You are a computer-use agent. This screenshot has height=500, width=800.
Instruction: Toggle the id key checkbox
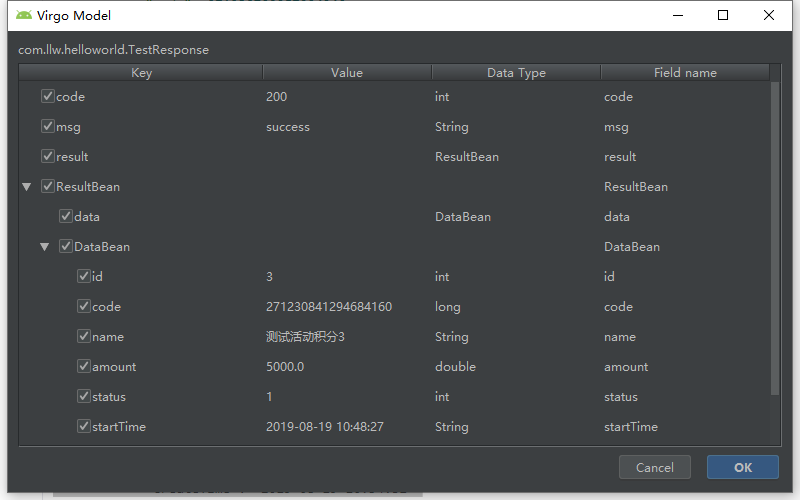tap(84, 276)
